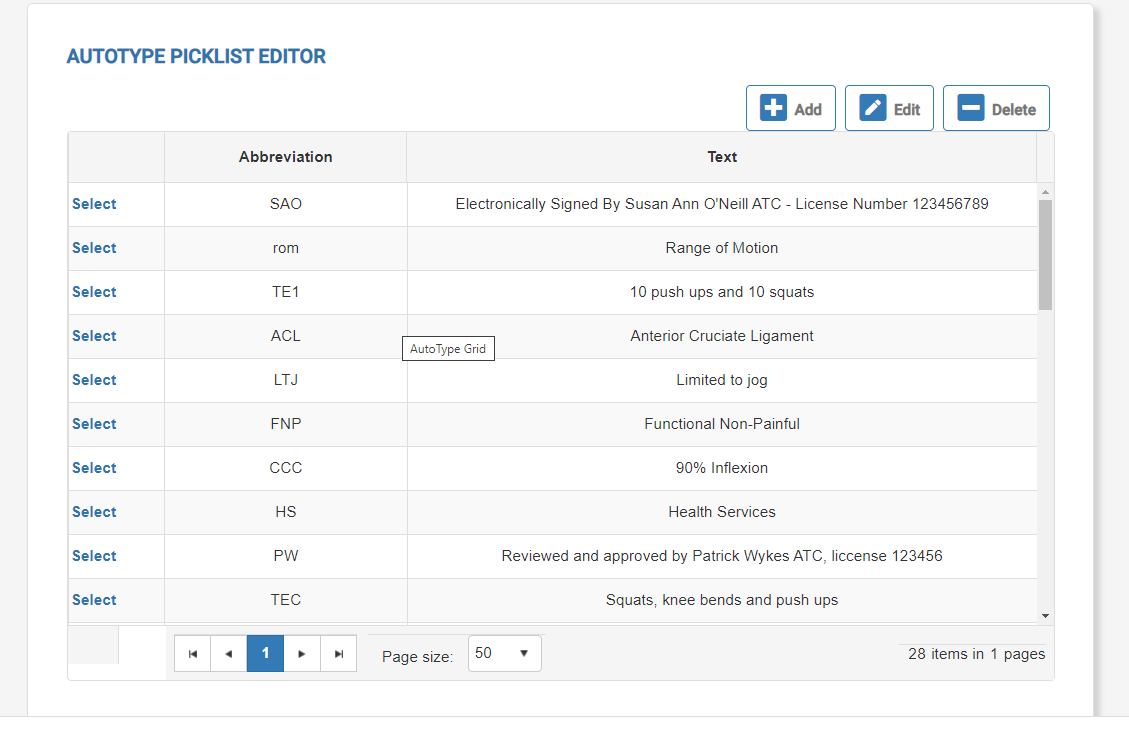Click the Health Services text cell
1129x732 pixels.
[722, 512]
